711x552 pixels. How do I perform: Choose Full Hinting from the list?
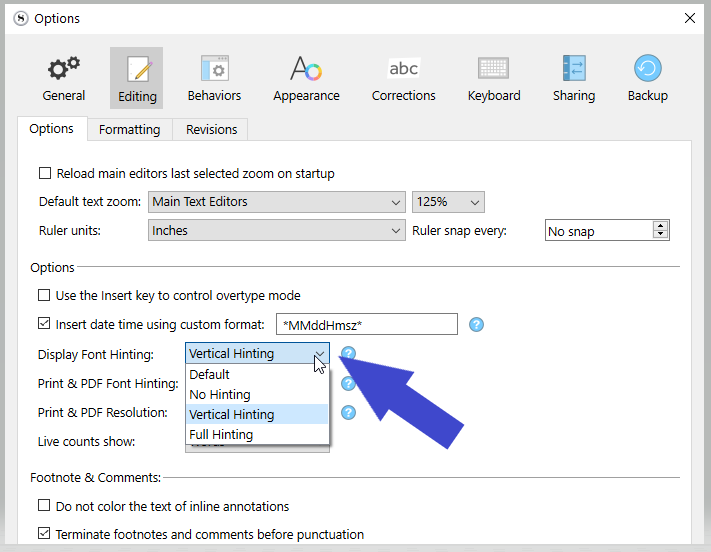pos(221,435)
